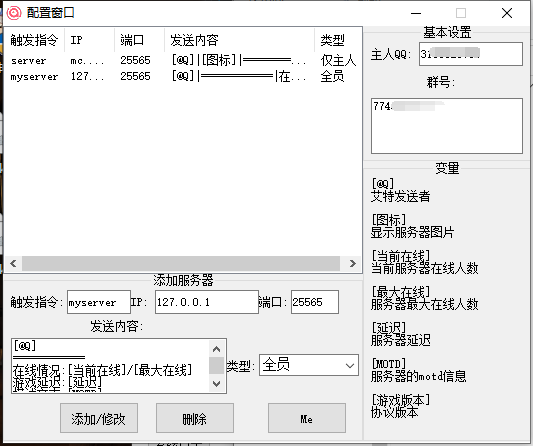Click the 发送内容 column header

pos(239,40)
